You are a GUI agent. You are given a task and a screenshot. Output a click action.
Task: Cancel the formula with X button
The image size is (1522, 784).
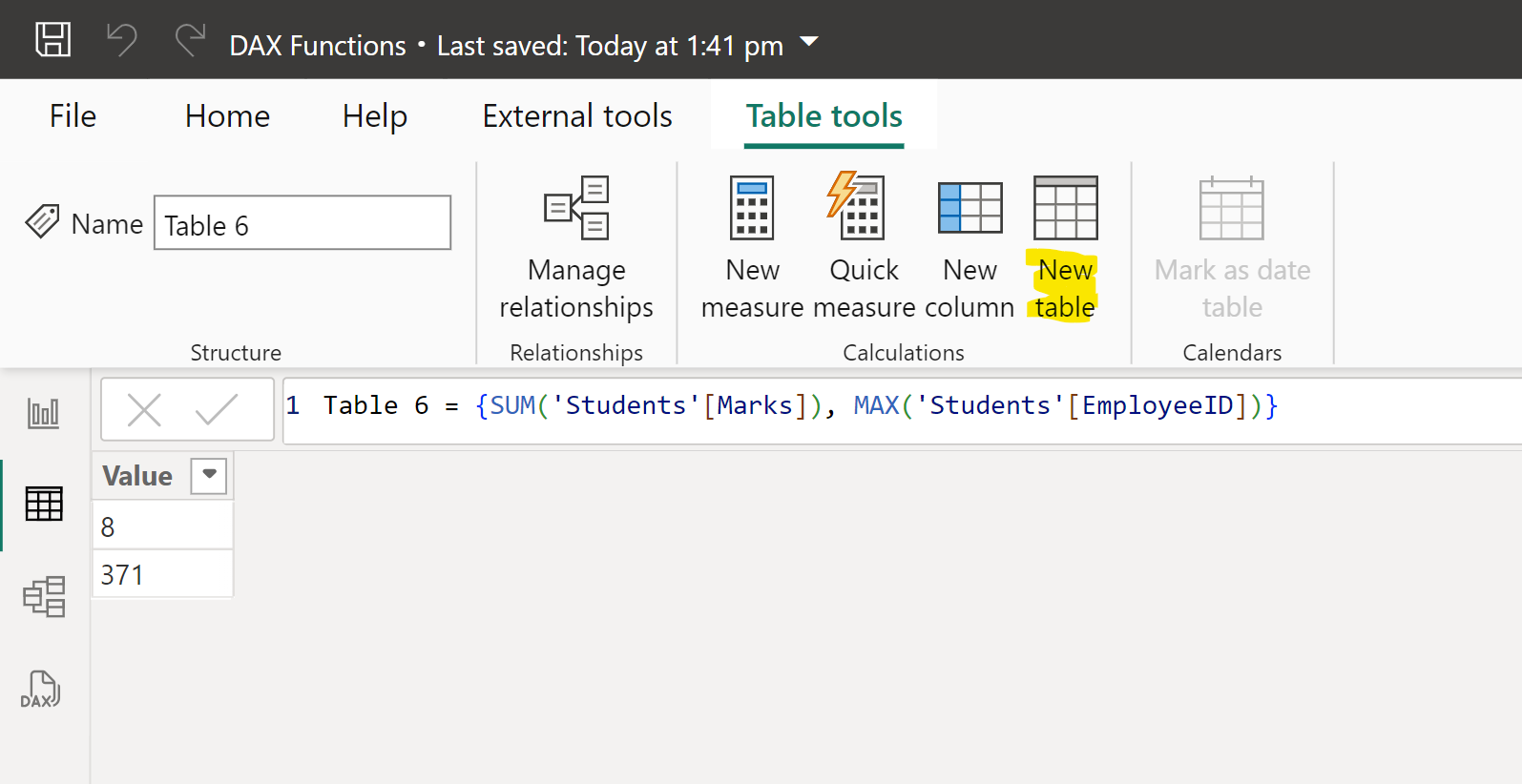(x=144, y=411)
